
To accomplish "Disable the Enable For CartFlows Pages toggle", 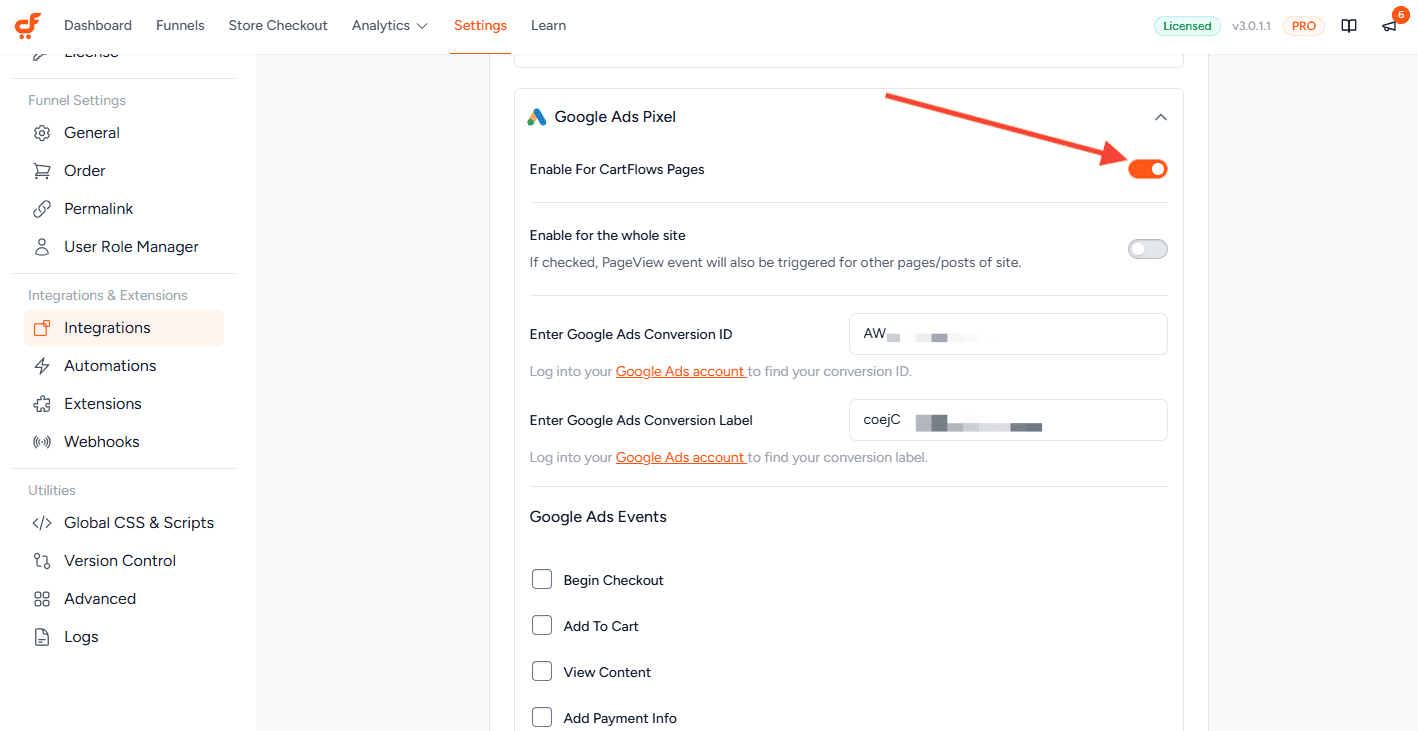I will pyautogui.click(x=1148, y=169).
